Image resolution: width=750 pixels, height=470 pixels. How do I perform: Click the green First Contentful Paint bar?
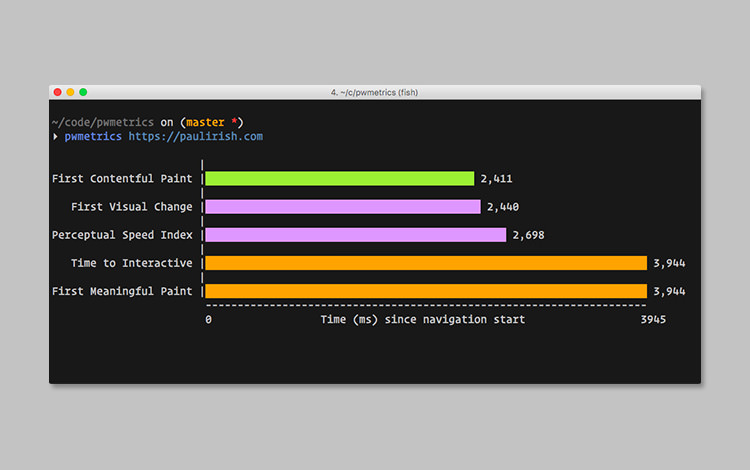click(339, 179)
